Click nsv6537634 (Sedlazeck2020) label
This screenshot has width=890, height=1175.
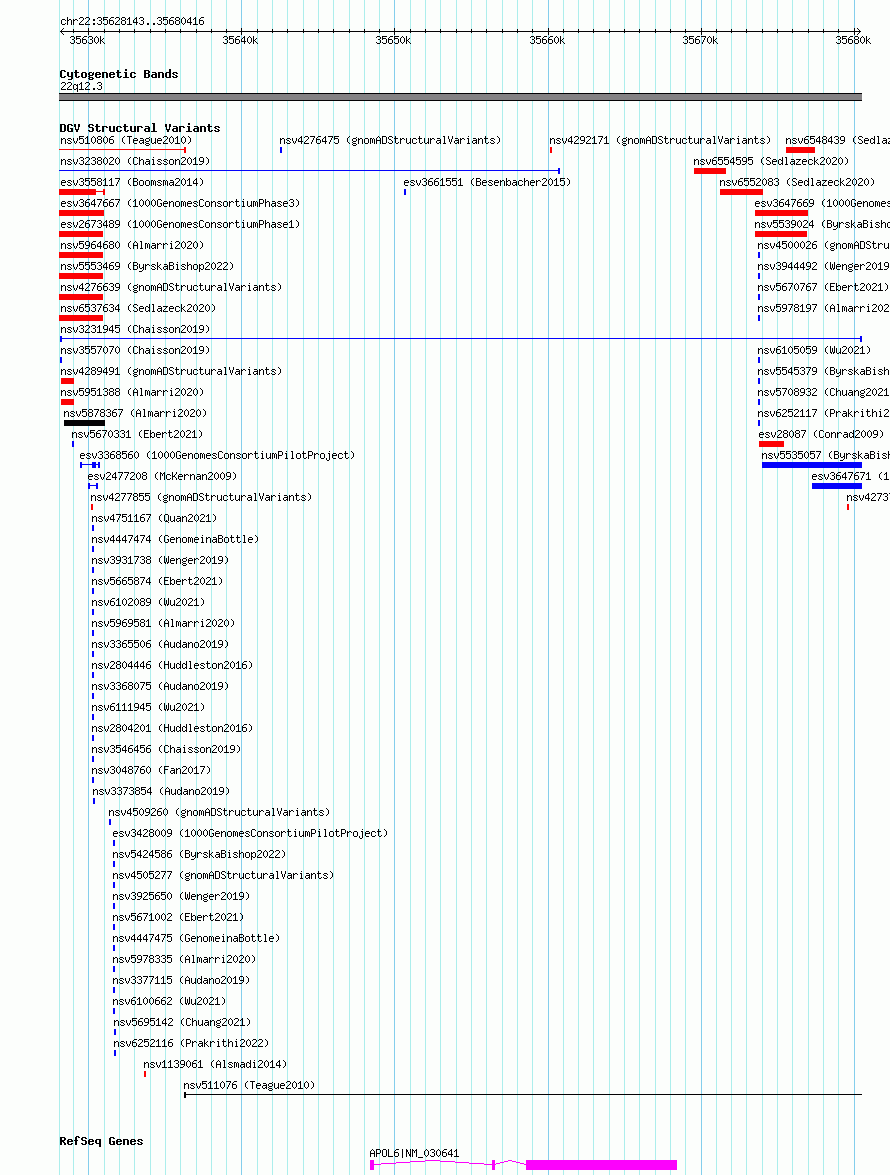pyautogui.click(x=138, y=308)
